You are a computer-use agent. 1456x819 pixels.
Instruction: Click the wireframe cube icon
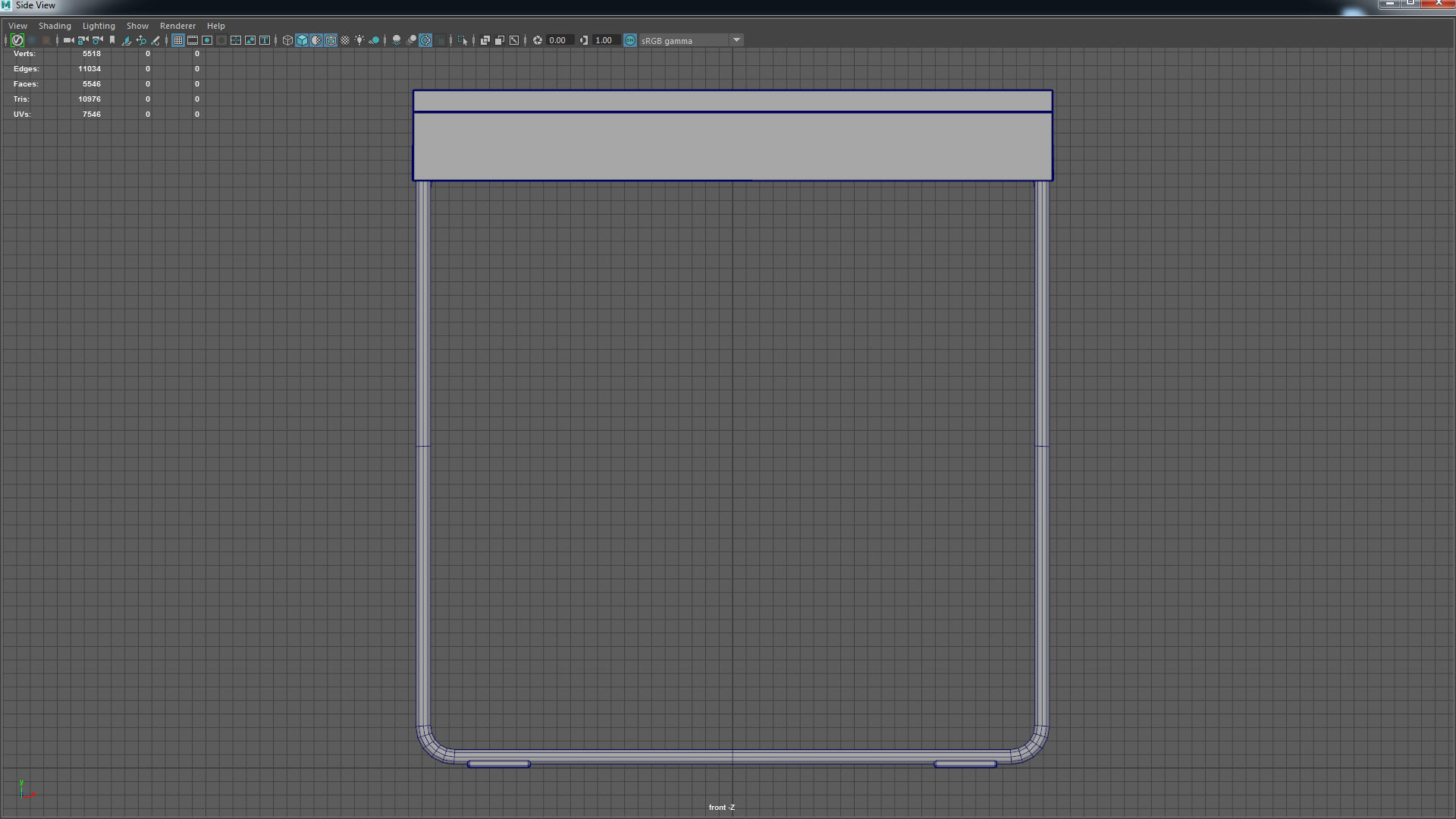click(x=287, y=40)
